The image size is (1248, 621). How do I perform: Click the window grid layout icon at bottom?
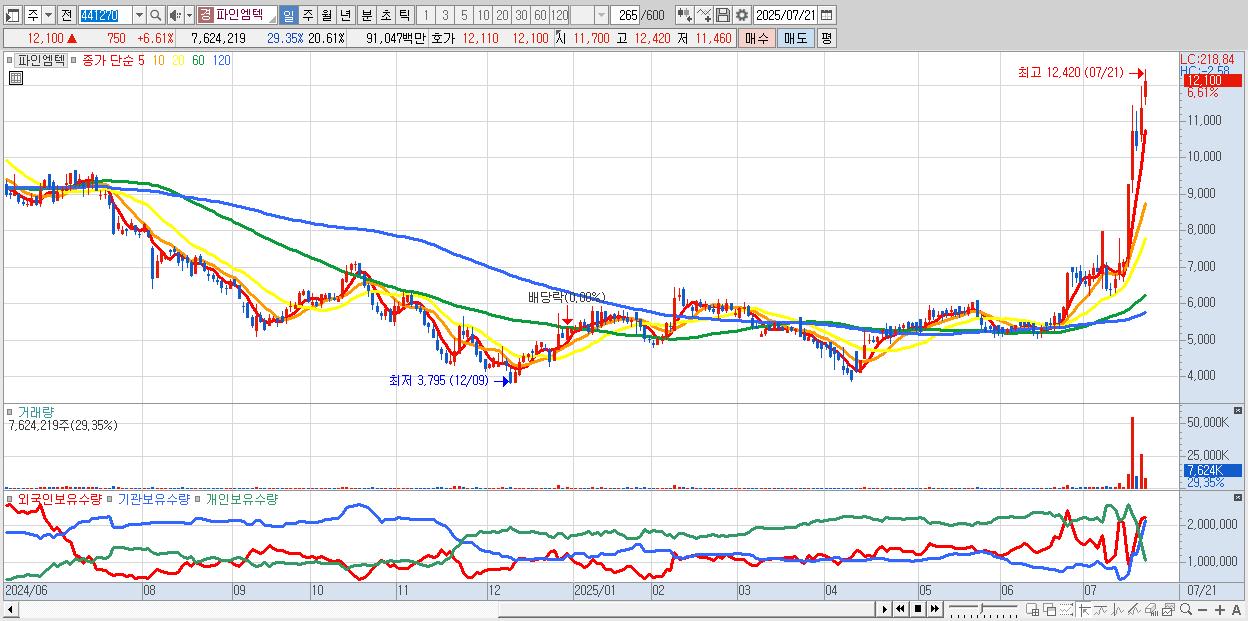pos(1033,609)
